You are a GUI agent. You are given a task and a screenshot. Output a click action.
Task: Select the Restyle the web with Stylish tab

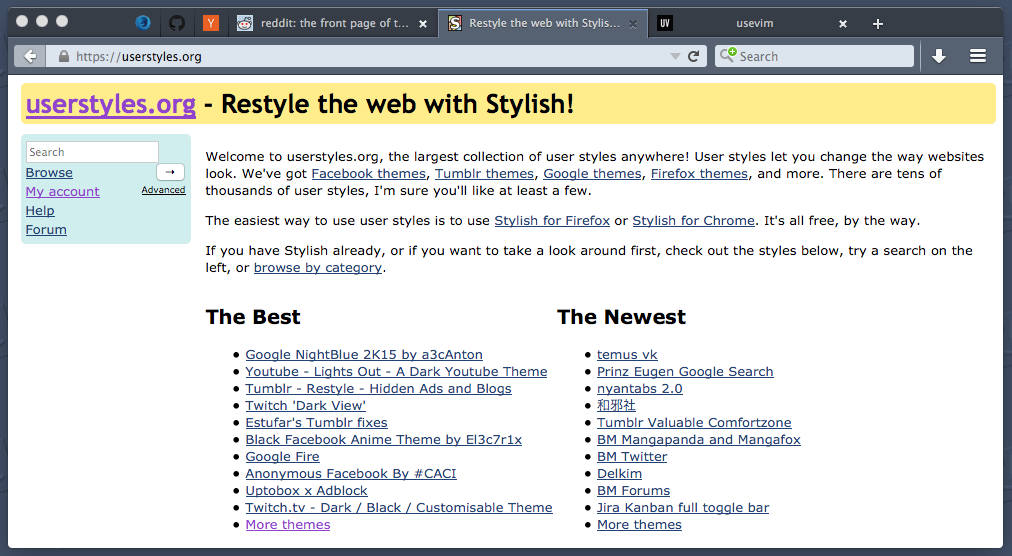(543, 23)
